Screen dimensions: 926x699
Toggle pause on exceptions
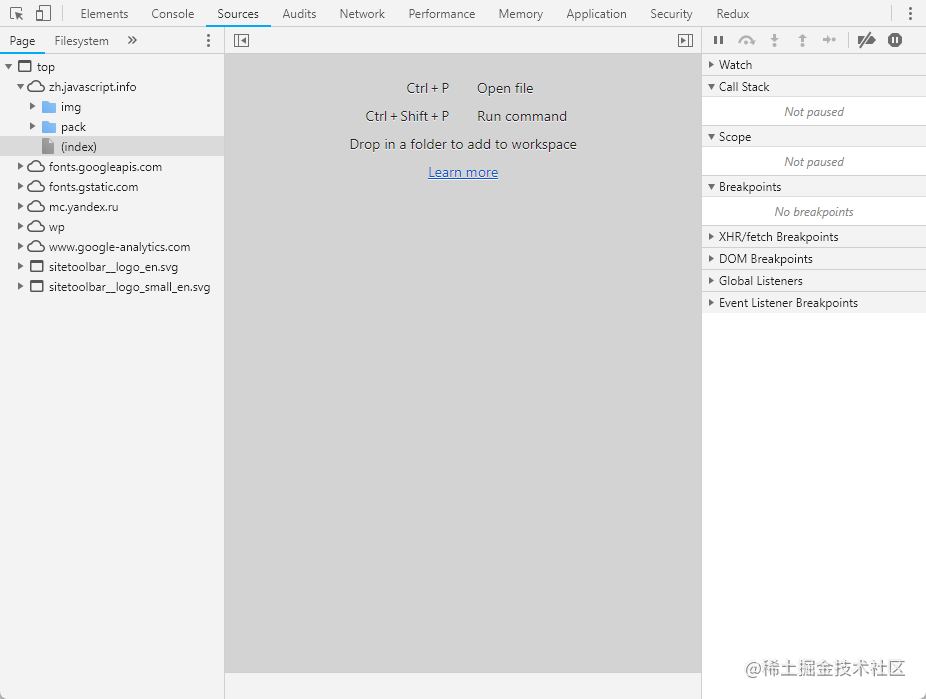895,40
